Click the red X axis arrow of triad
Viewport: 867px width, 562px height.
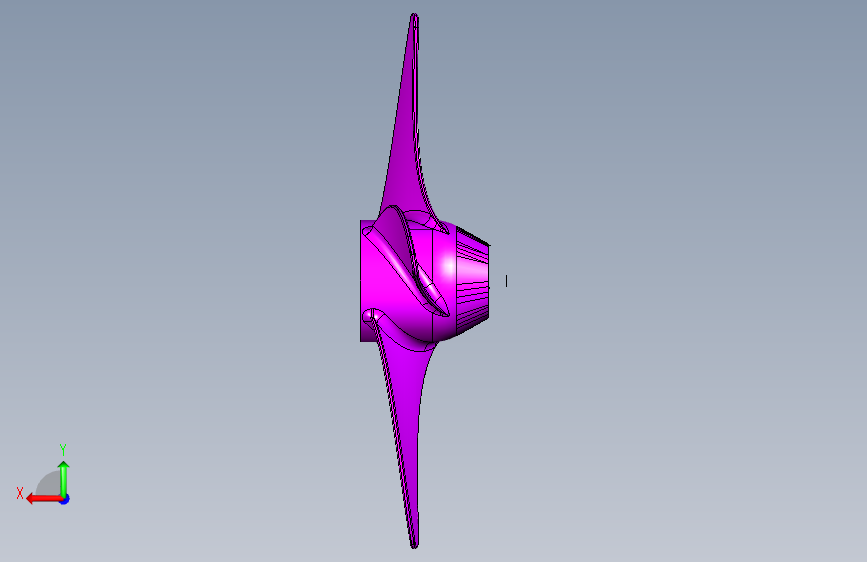coord(43,499)
